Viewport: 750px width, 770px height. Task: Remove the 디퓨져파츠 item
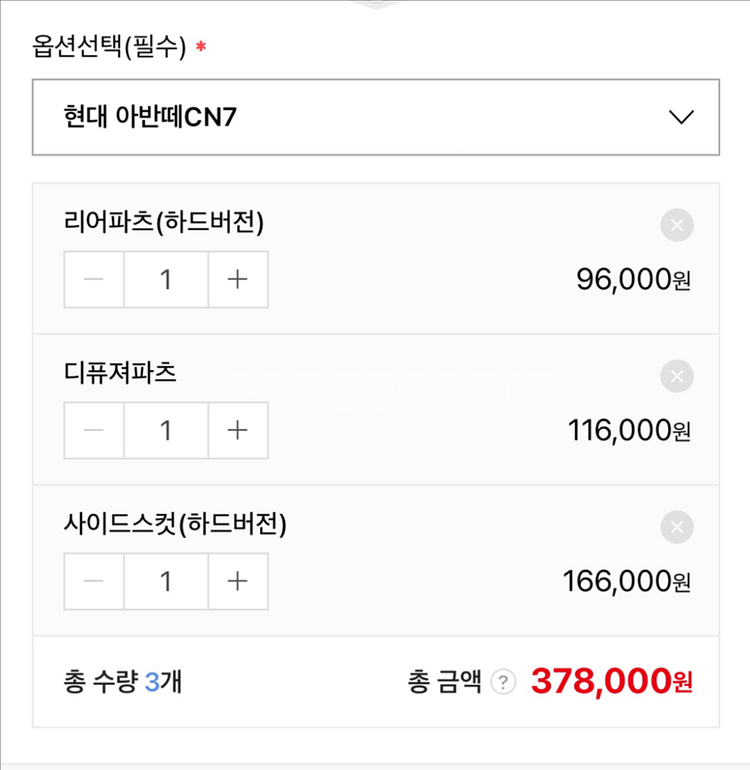(677, 377)
